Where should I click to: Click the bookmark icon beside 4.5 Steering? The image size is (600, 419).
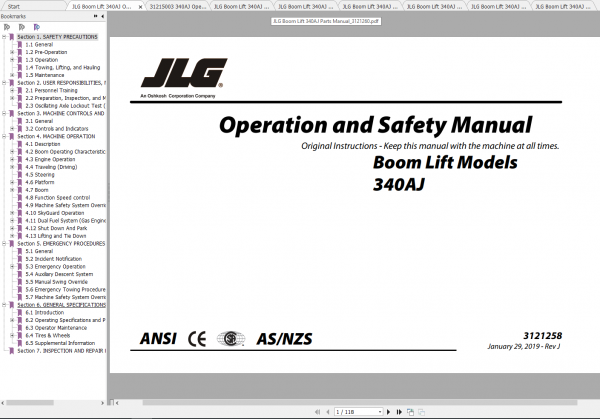tap(20, 174)
